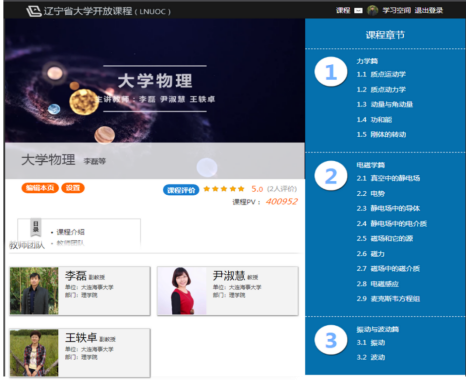Image resolution: width=466 pixels, height=387 pixels.
Task: Open section 1.4 功和能
Action: click(374, 120)
